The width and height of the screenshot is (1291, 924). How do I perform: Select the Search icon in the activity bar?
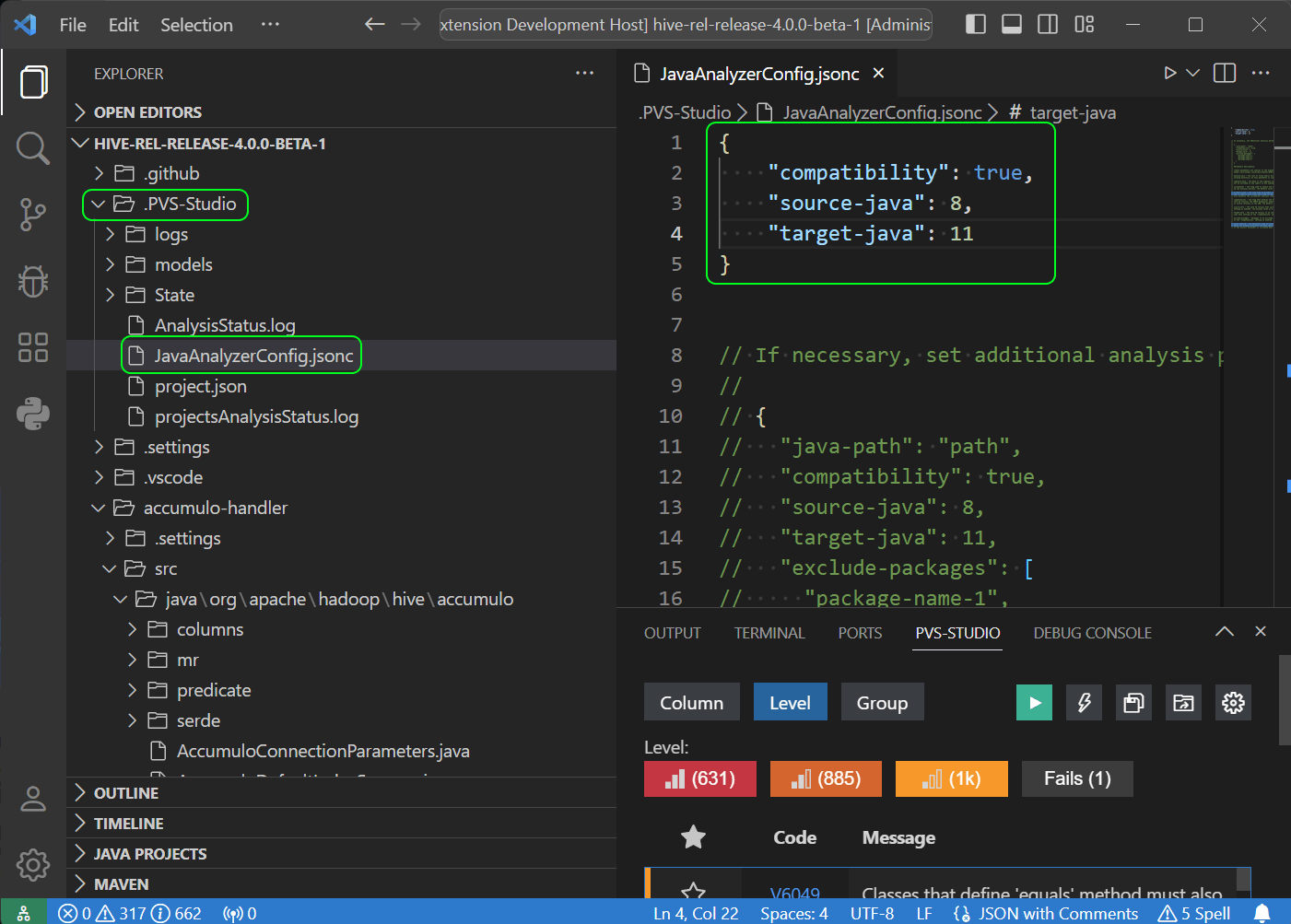[32, 147]
